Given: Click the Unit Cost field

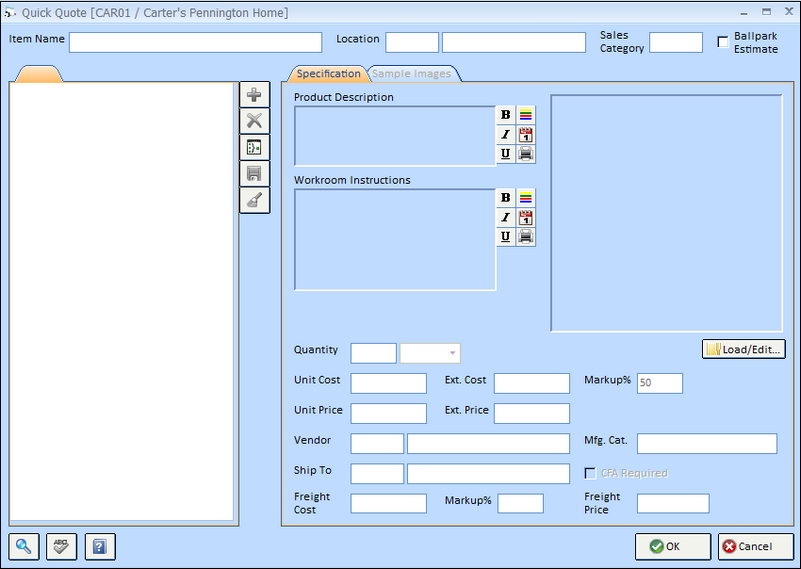Looking at the screenshot, I should point(389,383).
